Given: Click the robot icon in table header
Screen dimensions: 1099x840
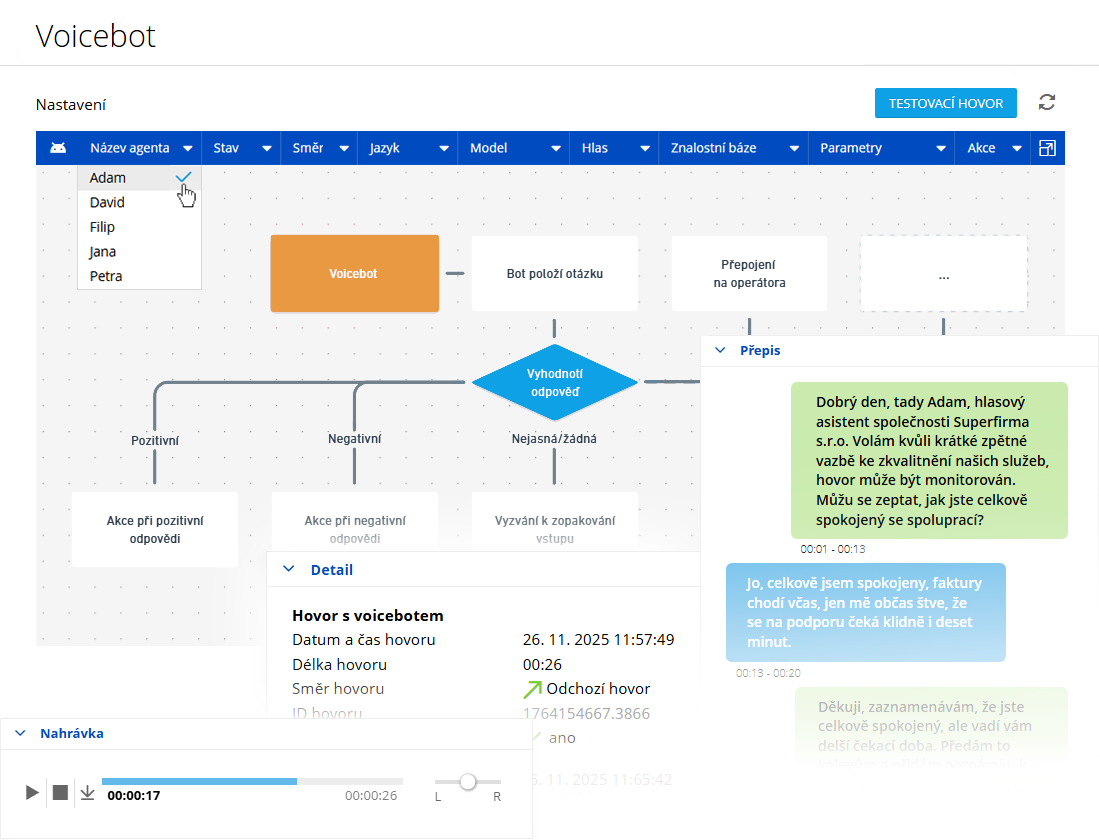Looking at the screenshot, I should [58, 148].
